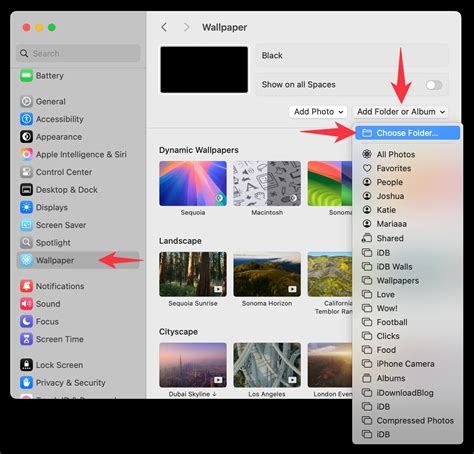Open Screen Saver icon

[x=26, y=225]
